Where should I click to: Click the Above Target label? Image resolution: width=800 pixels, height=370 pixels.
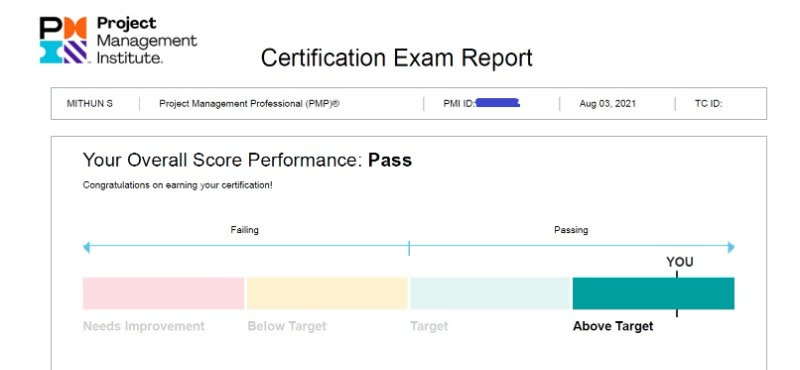[x=613, y=326]
